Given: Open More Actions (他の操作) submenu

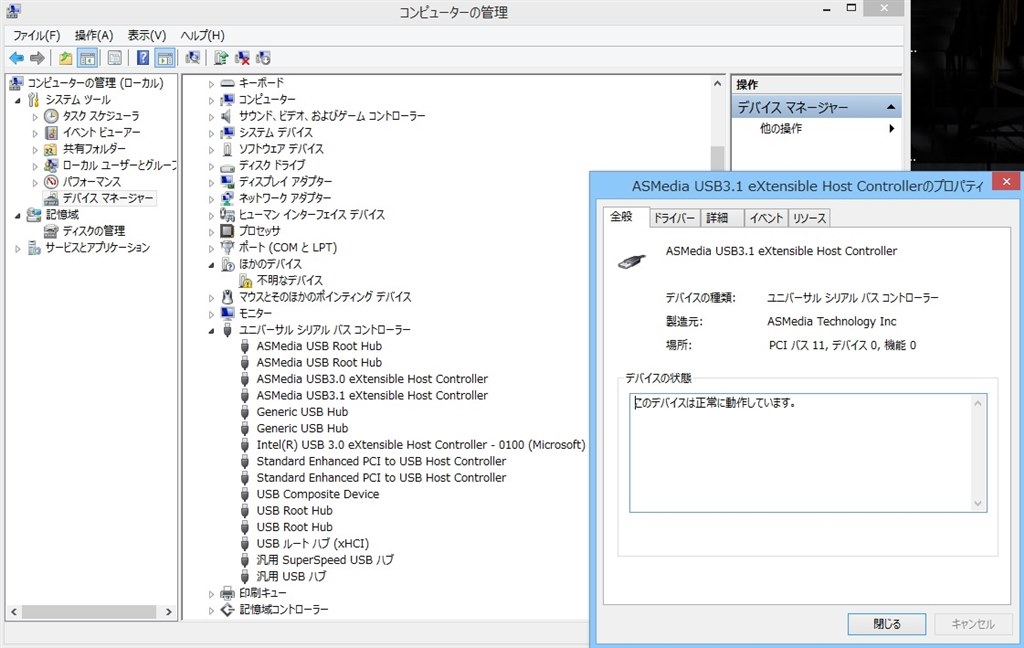Looking at the screenshot, I should [817, 129].
